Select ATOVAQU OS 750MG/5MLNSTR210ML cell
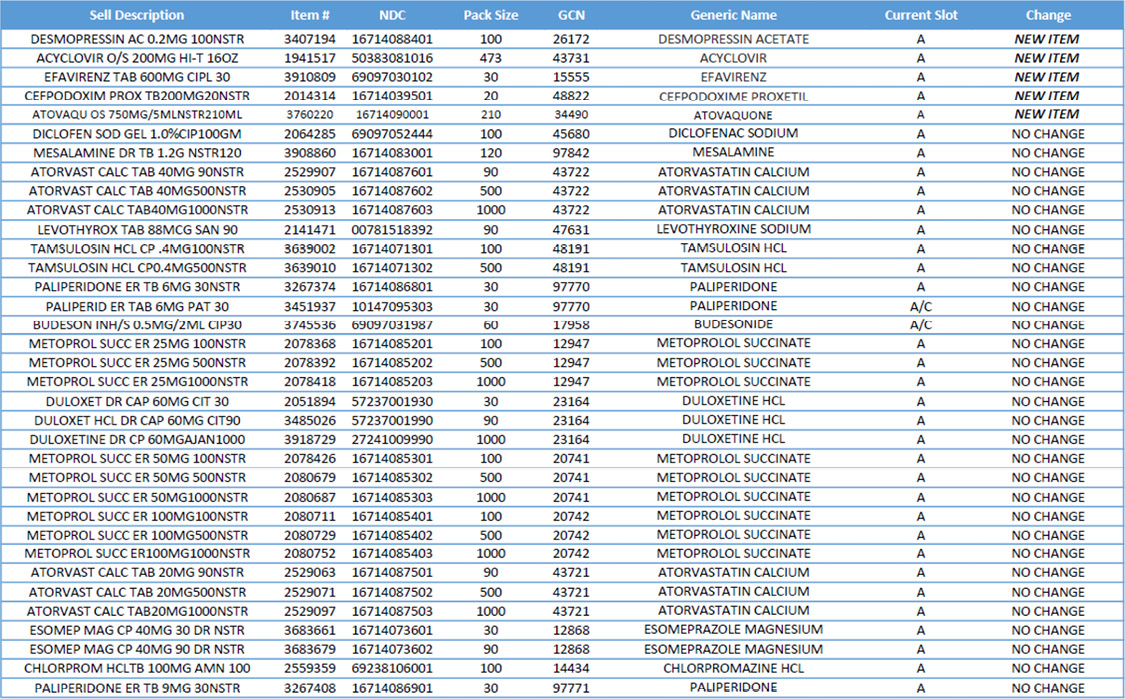Screen dimensions: 1125x699 tap(136, 114)
